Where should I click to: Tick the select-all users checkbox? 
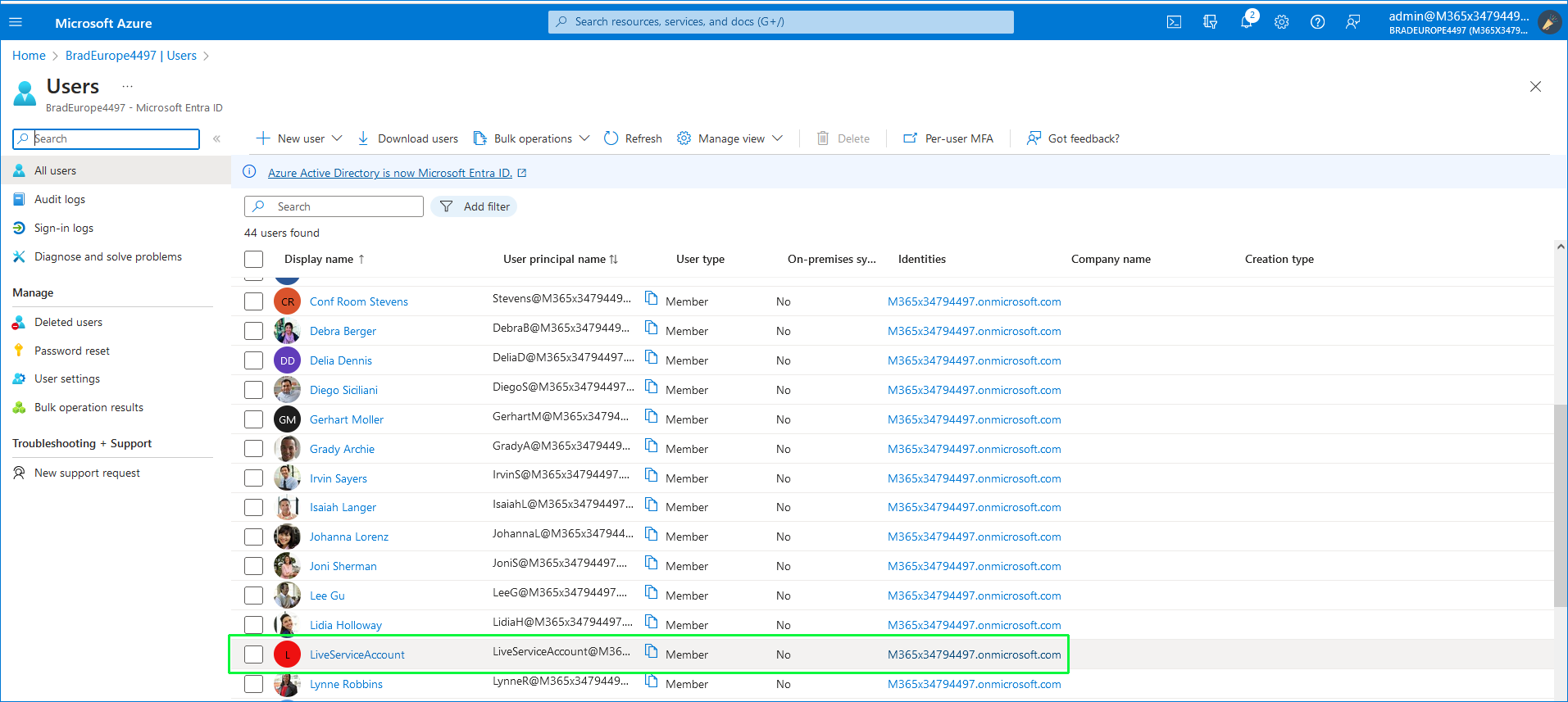tap(254, 260)
